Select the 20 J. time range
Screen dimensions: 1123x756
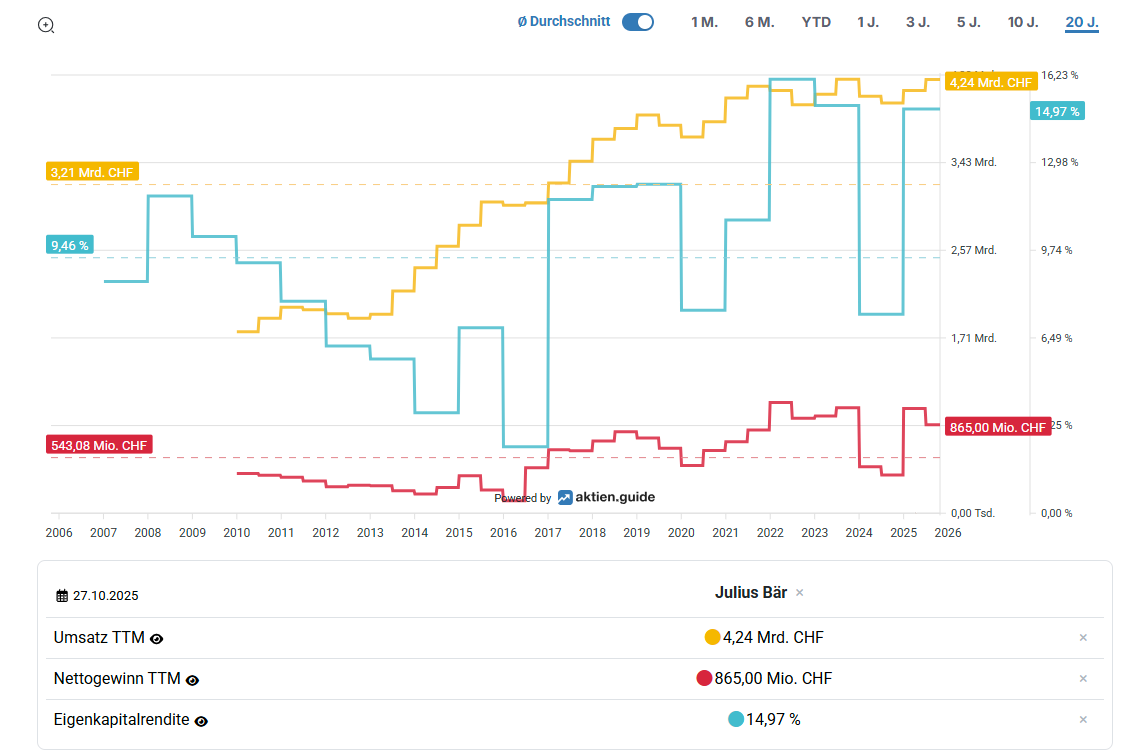1082,22
